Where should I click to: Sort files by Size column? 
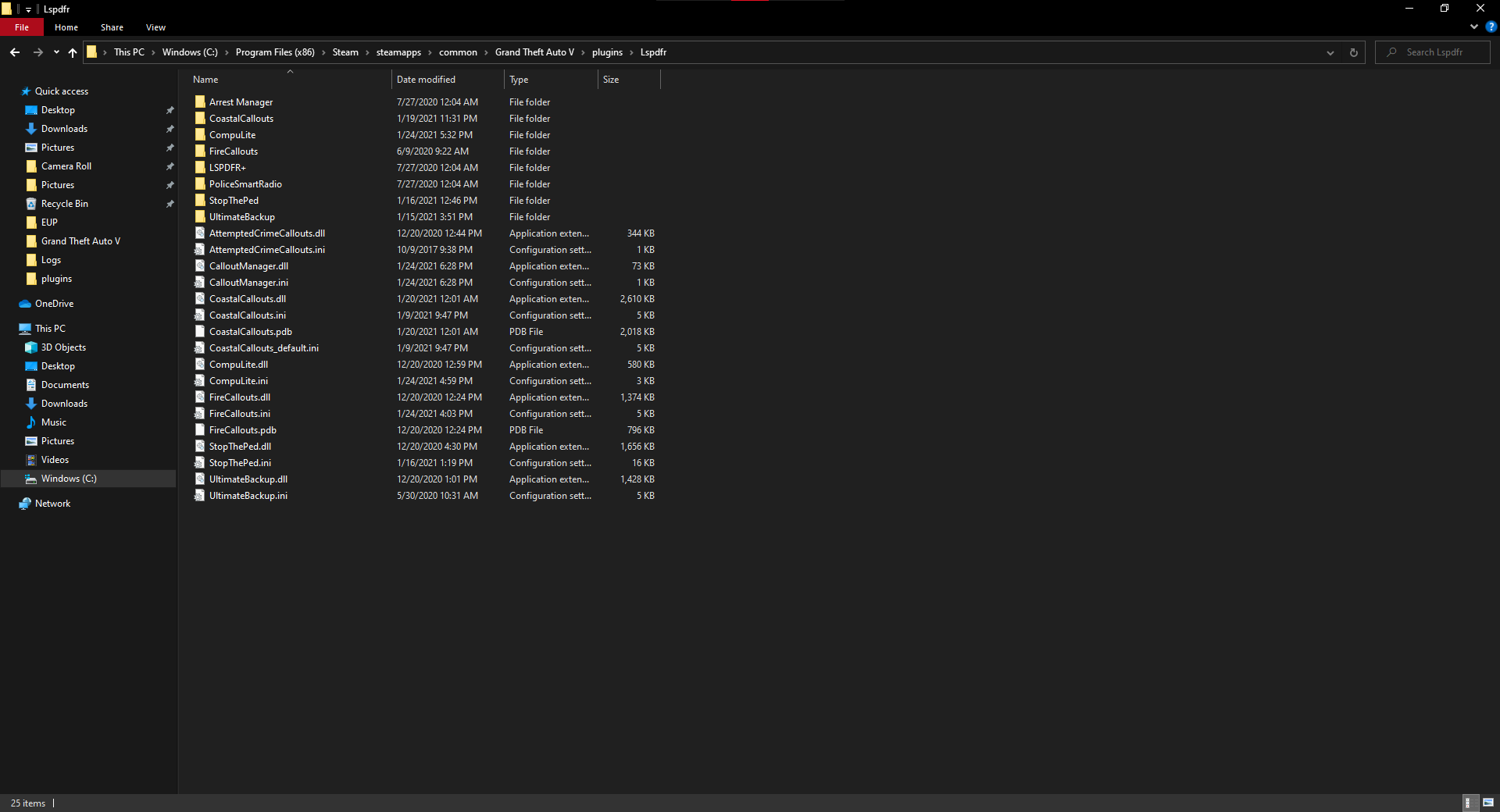tap(629, 80)
